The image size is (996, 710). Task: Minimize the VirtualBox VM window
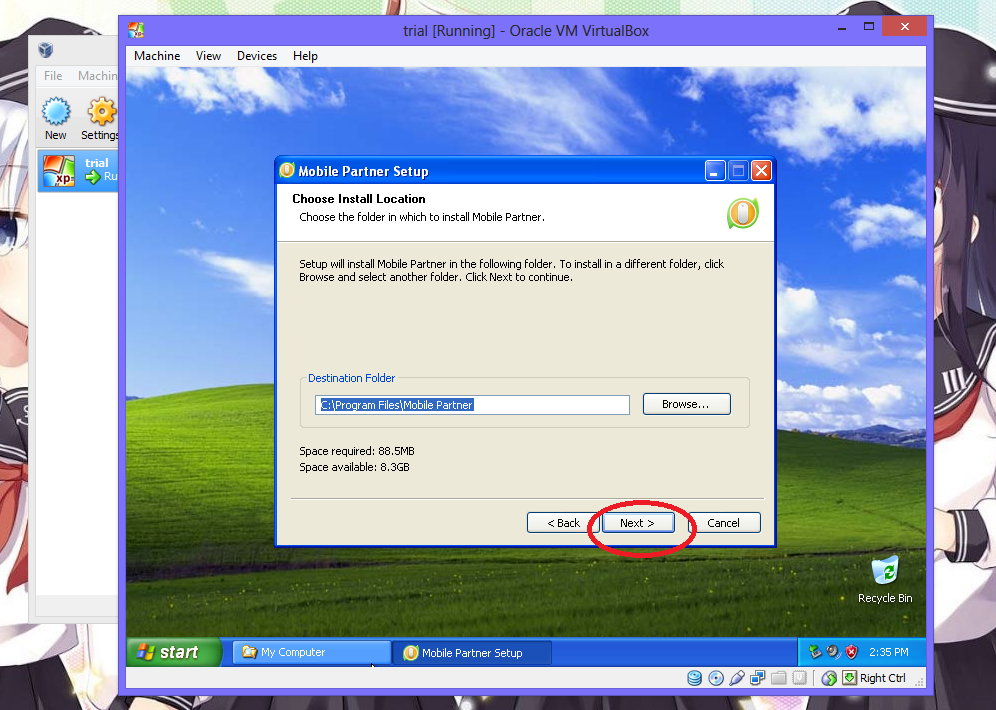click(842, 27)
